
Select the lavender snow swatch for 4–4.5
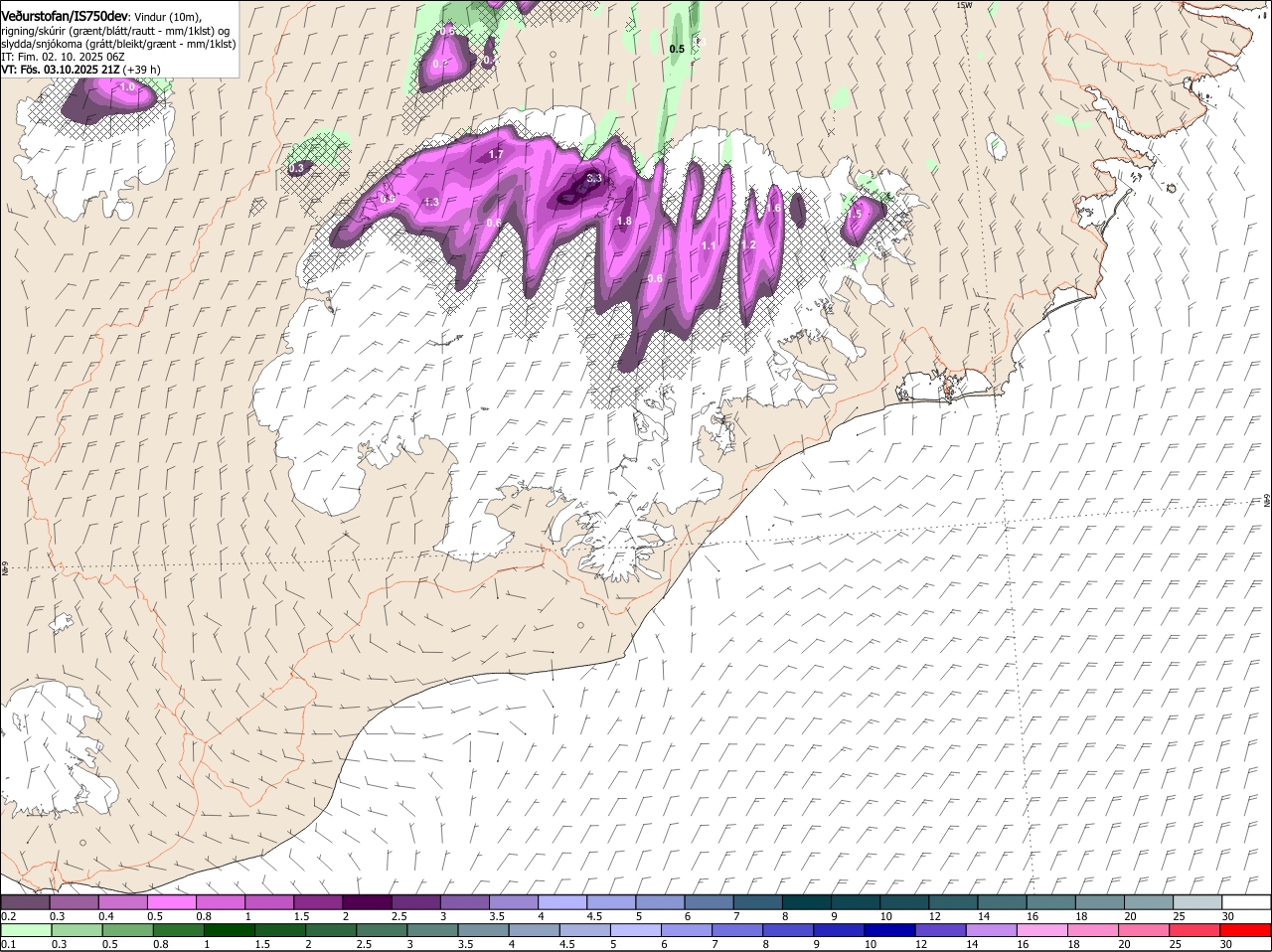(x=562, y=902)
